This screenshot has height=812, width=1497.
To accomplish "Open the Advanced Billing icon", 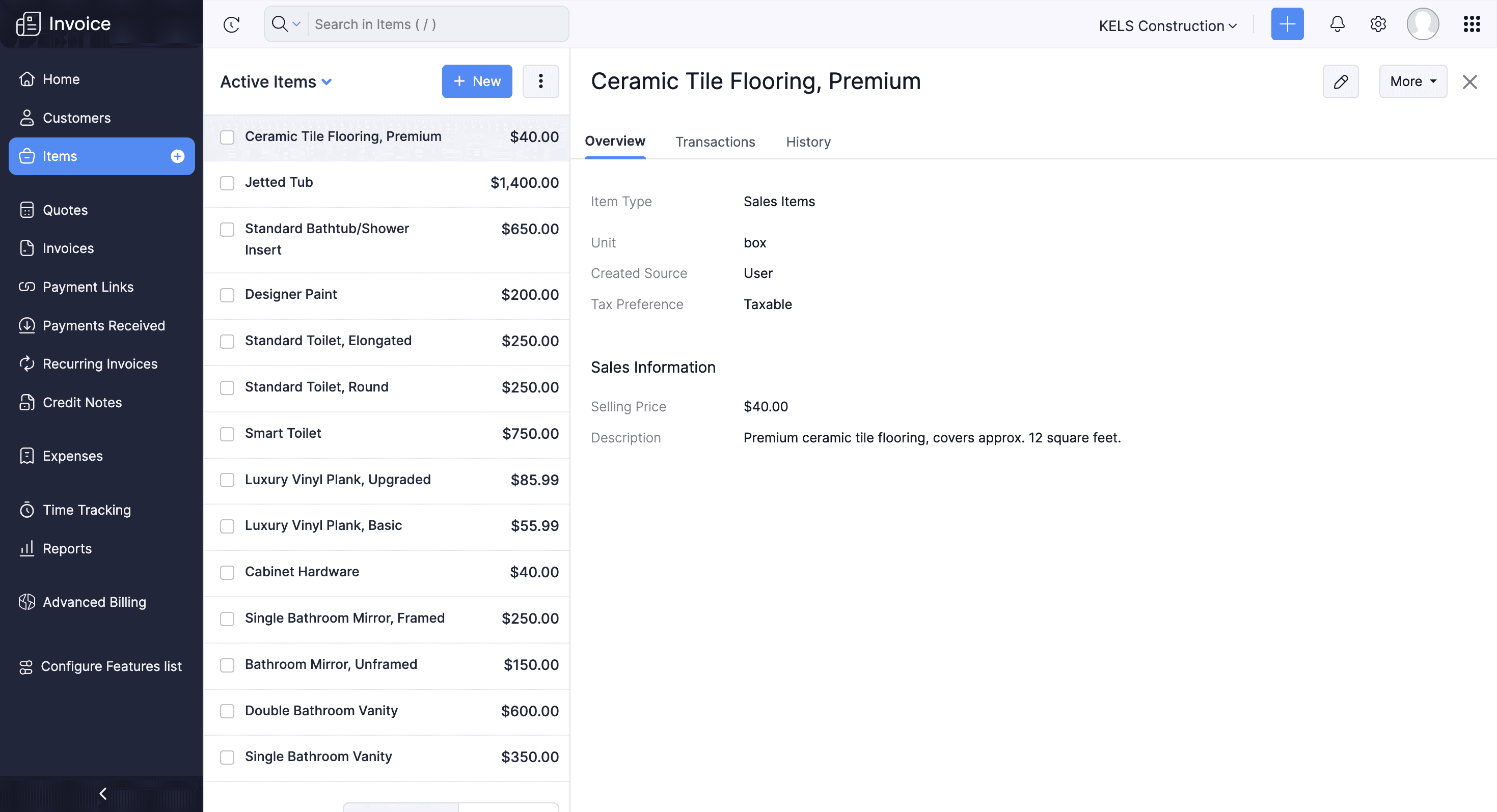I will click(x=26, y=602).
